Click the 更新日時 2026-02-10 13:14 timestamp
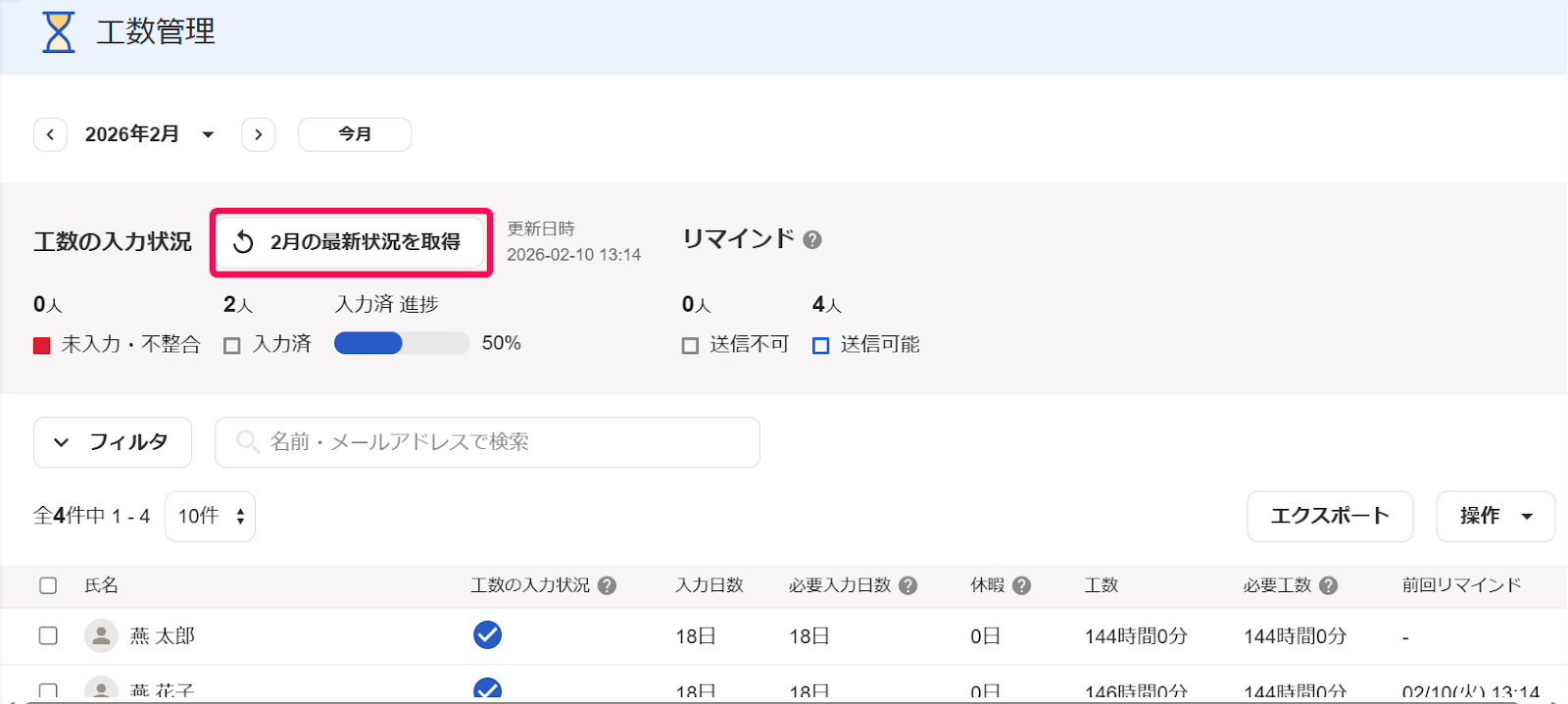The width and height of the screenshot is (1568, 704). 573,241
